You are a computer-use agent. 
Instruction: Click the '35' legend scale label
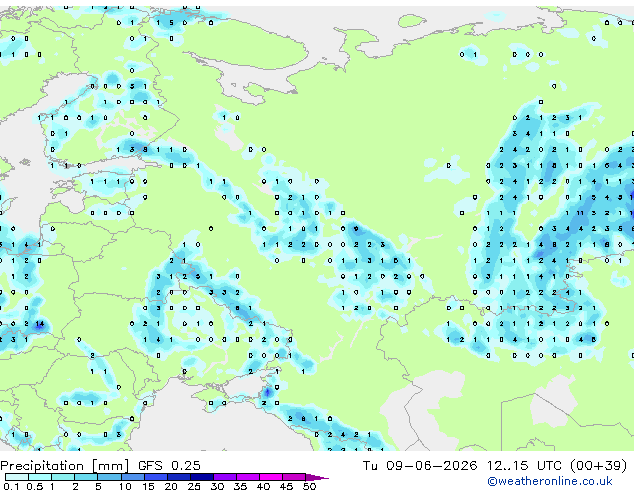coord(240,486)
